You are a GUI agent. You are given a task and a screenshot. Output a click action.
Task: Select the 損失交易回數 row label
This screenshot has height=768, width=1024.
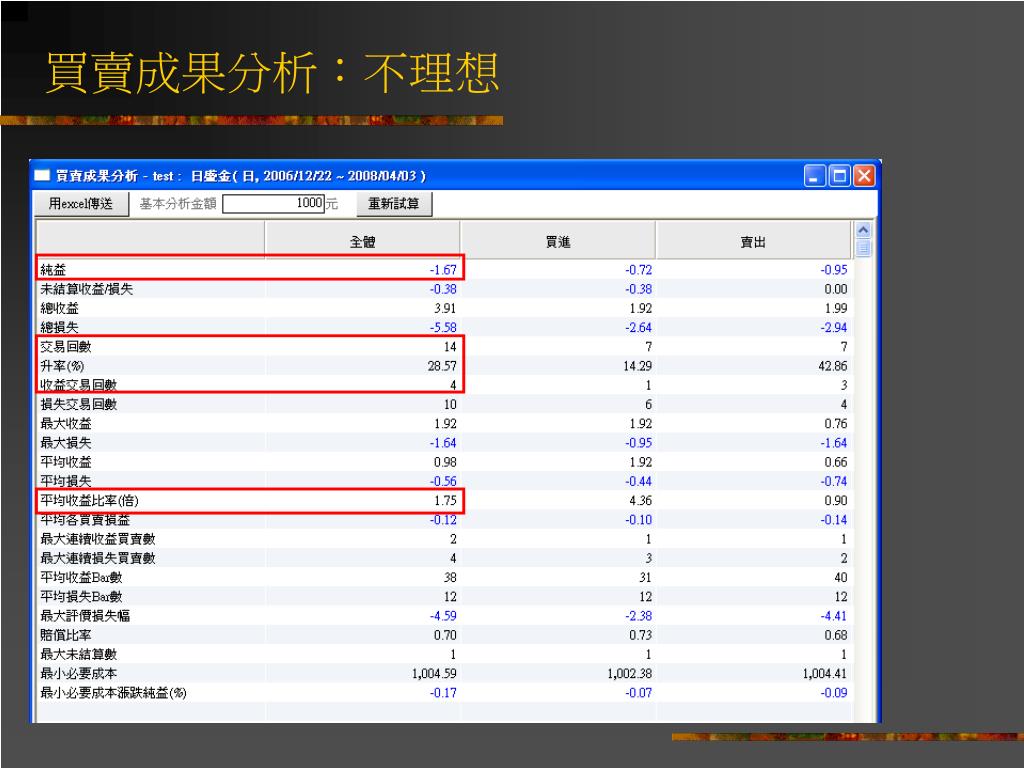pos(78,404)
